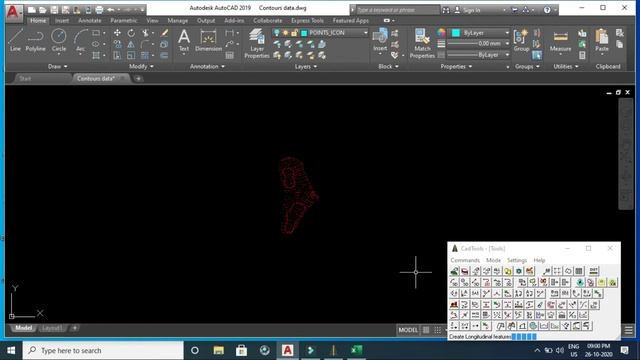Open Settings menu in CadTools window

pos(517,260)
